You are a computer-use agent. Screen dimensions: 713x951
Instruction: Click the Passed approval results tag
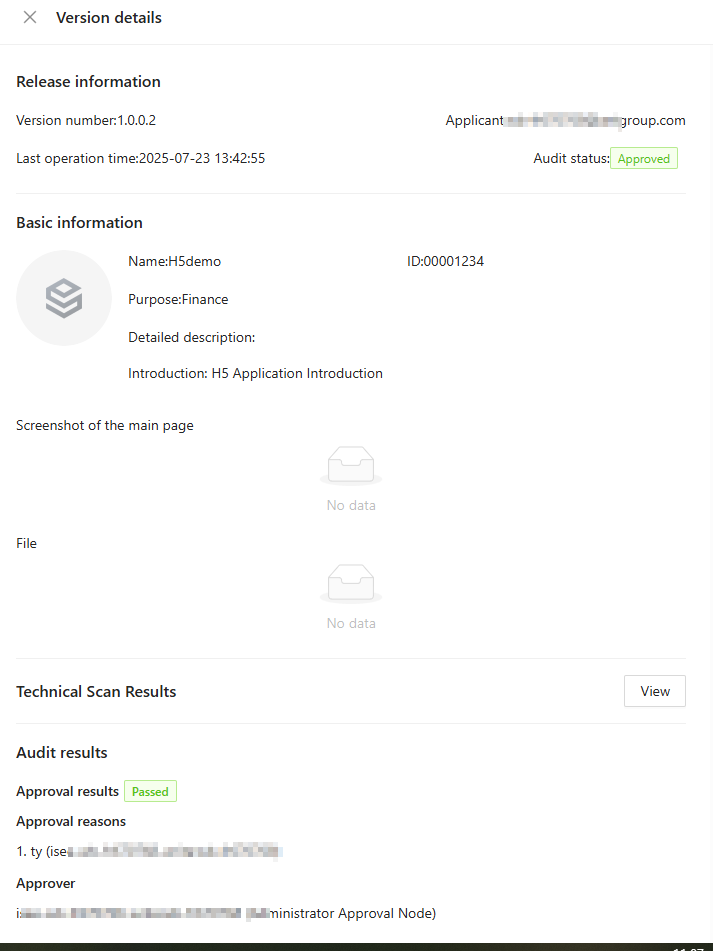click(x=150, y=791)
